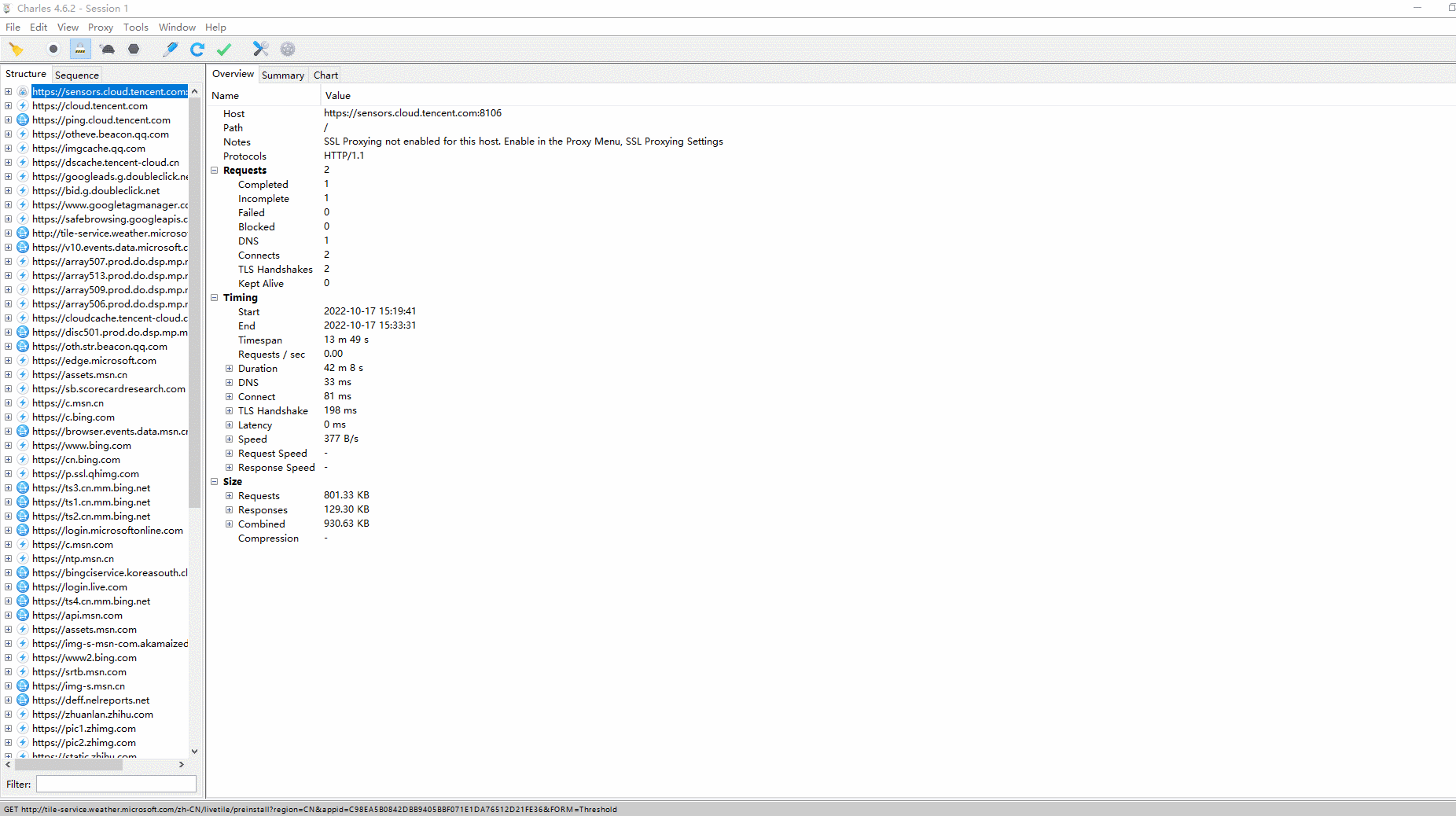The image size is (1456, 816).
Task: Expand the pic1.zhimg.com tree node
Action: (x=8, y=729)
